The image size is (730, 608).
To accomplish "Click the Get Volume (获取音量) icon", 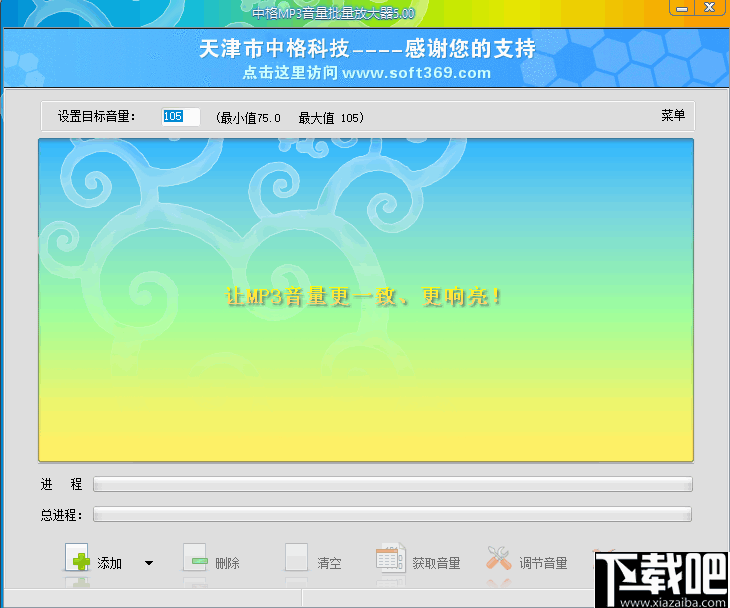I will coord(390,557).
